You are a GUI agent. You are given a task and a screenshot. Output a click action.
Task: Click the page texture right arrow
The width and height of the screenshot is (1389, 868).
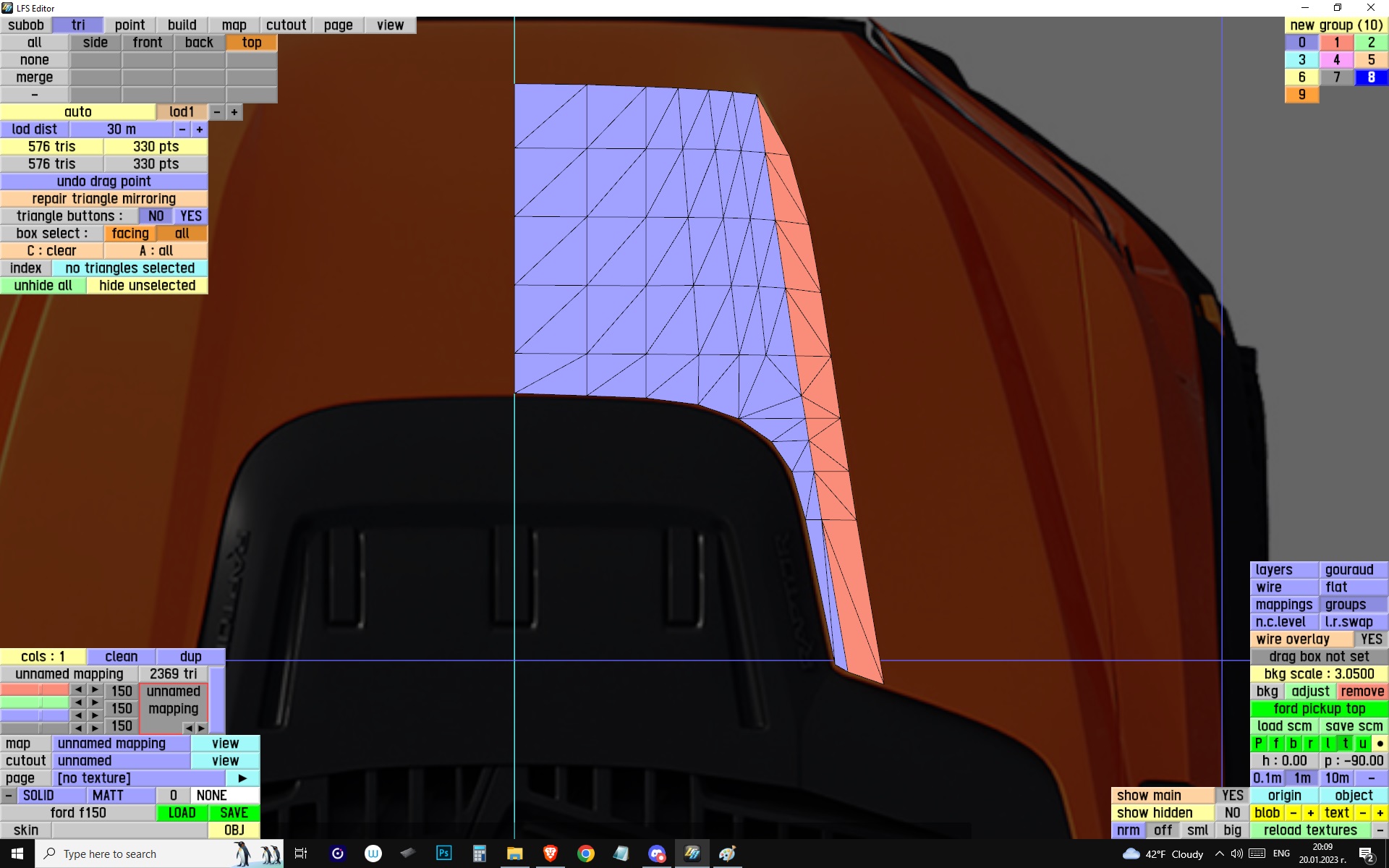tap(242, 778)
